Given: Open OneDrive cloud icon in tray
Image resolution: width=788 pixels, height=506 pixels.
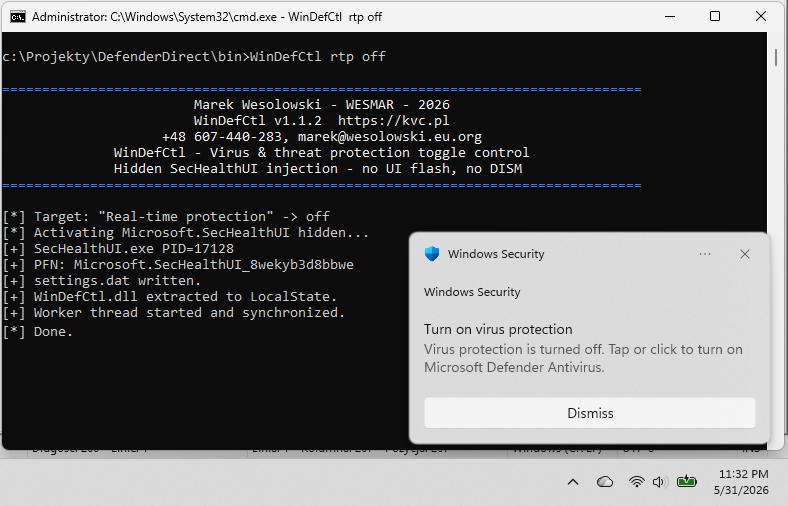Looking at the screenshot, I should click(605, 482).
